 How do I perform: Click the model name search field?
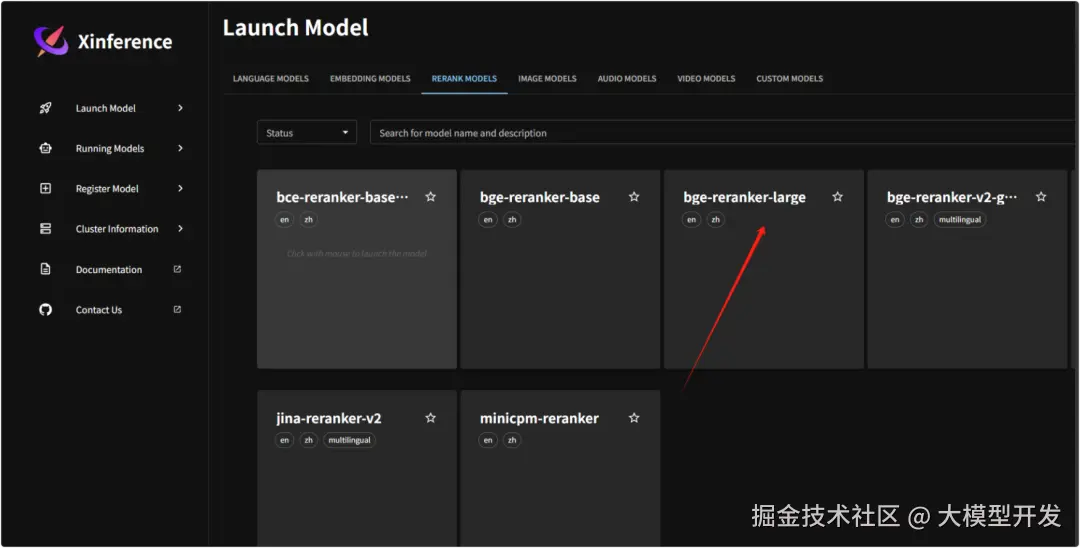723,133
